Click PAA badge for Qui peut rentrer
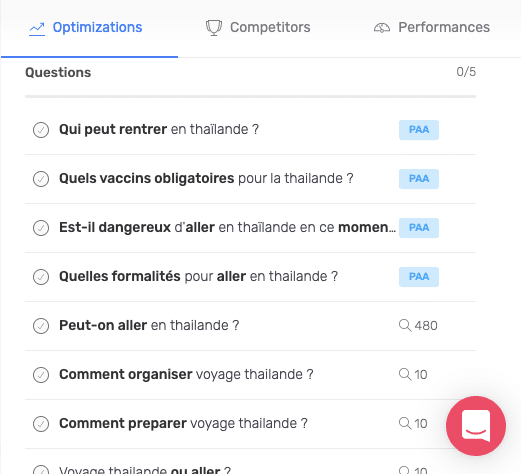This screenshot has height=474, width=521. click(419, 130)
